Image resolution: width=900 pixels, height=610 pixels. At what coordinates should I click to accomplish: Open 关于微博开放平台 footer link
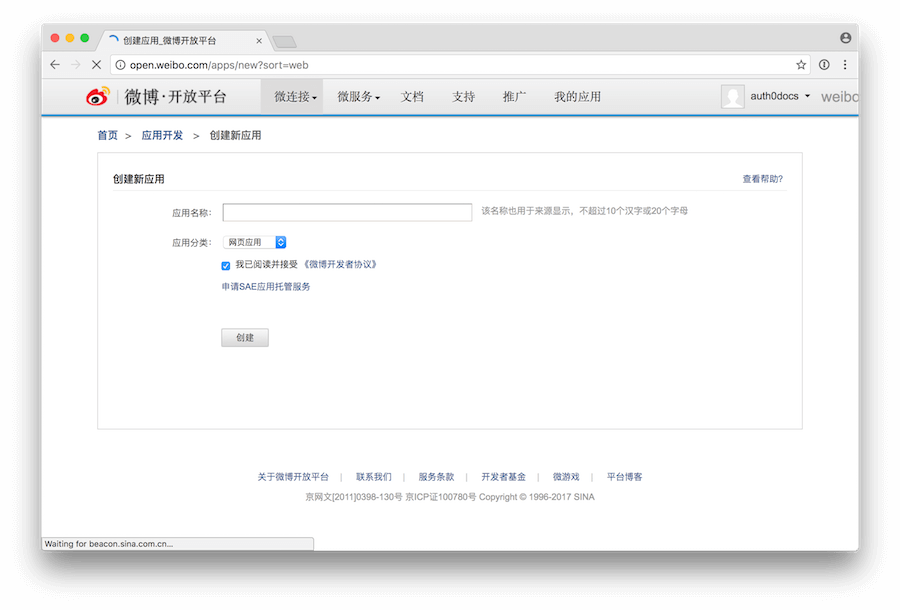[293, 477]
